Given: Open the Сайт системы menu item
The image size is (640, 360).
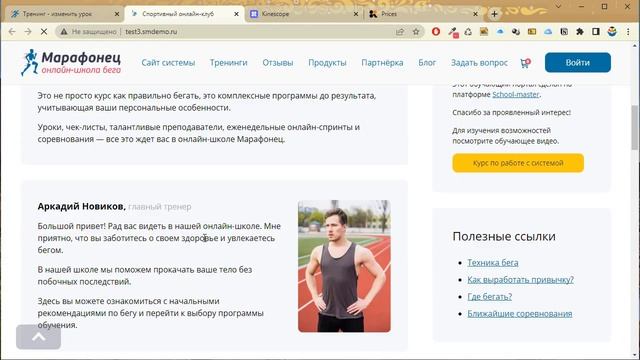Looking at the screenshot, I should [x=168, y=63].
